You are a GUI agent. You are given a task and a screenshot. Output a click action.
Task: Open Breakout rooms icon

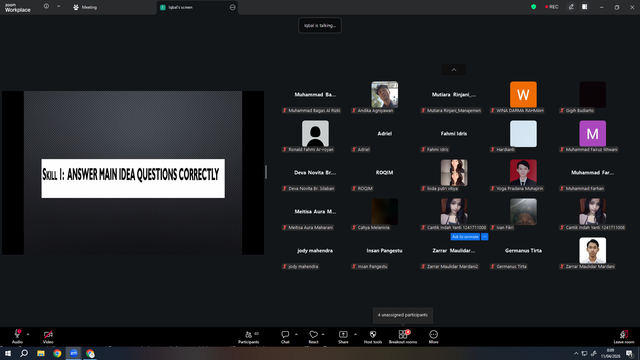pos(403,334)
